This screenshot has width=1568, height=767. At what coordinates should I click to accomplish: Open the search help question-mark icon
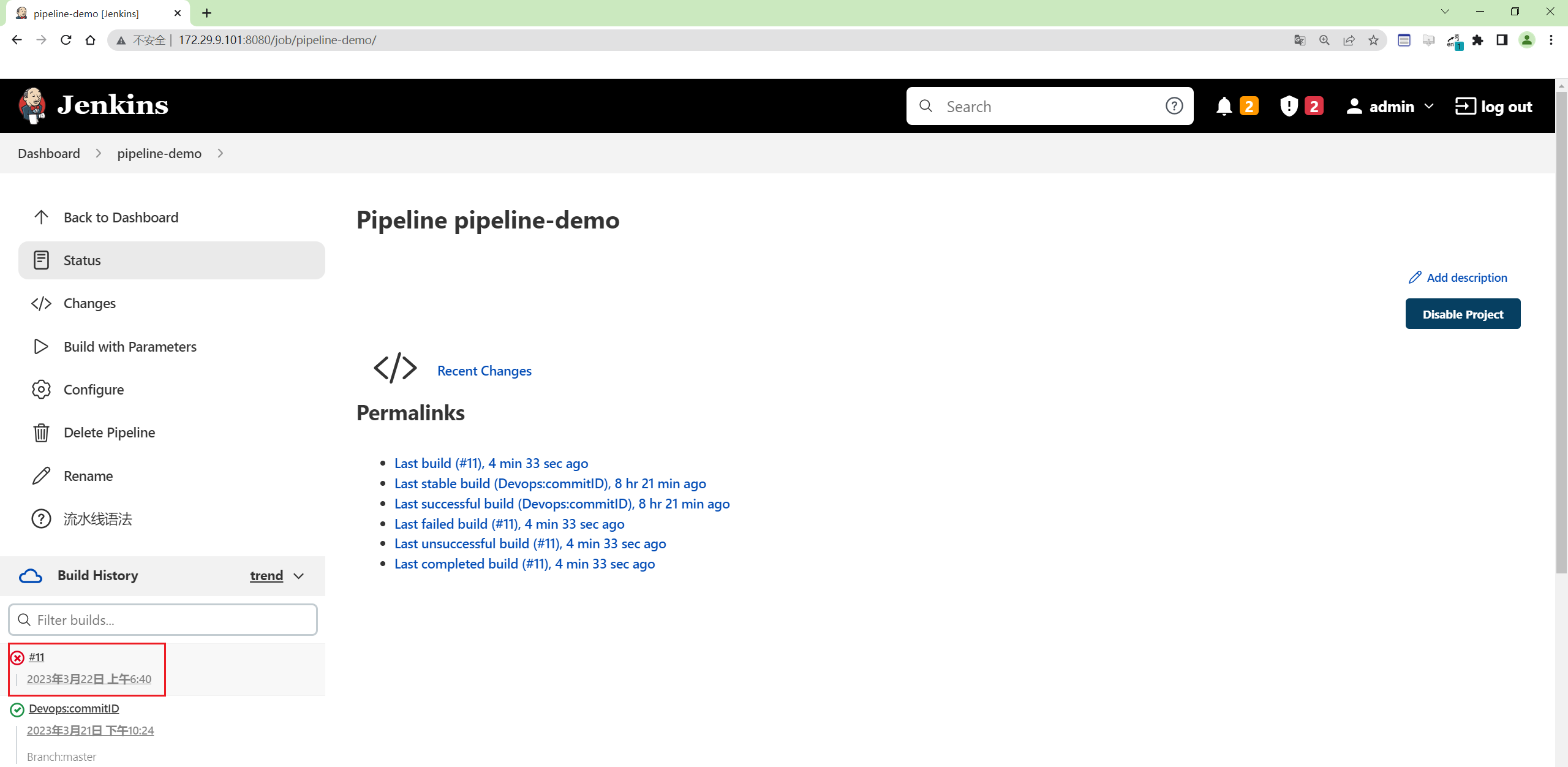point(1174,106)
